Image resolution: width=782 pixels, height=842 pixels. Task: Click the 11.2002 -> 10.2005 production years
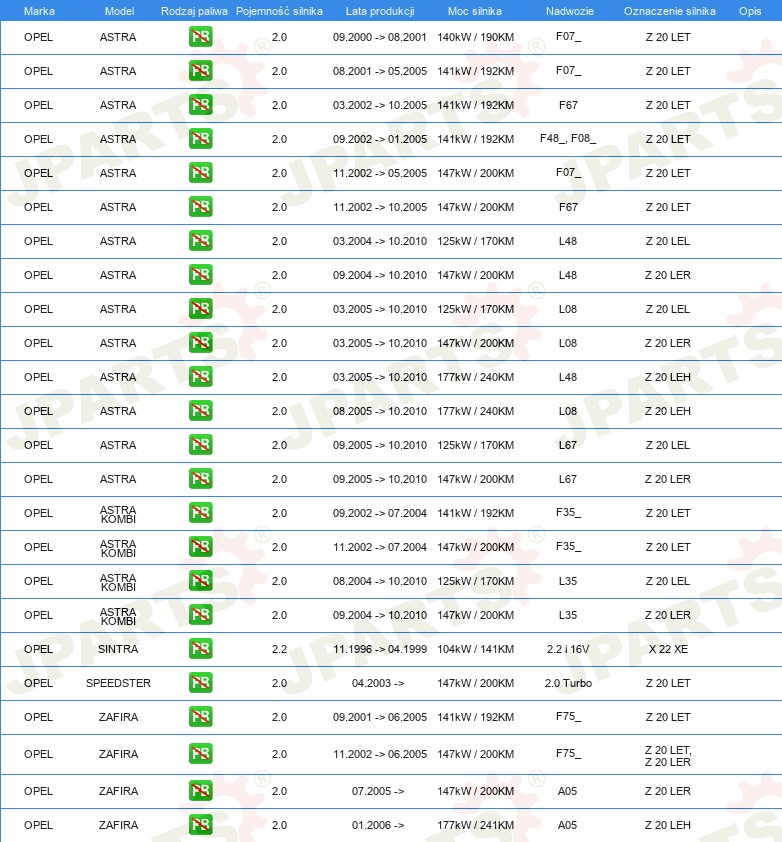click(380, 207)
